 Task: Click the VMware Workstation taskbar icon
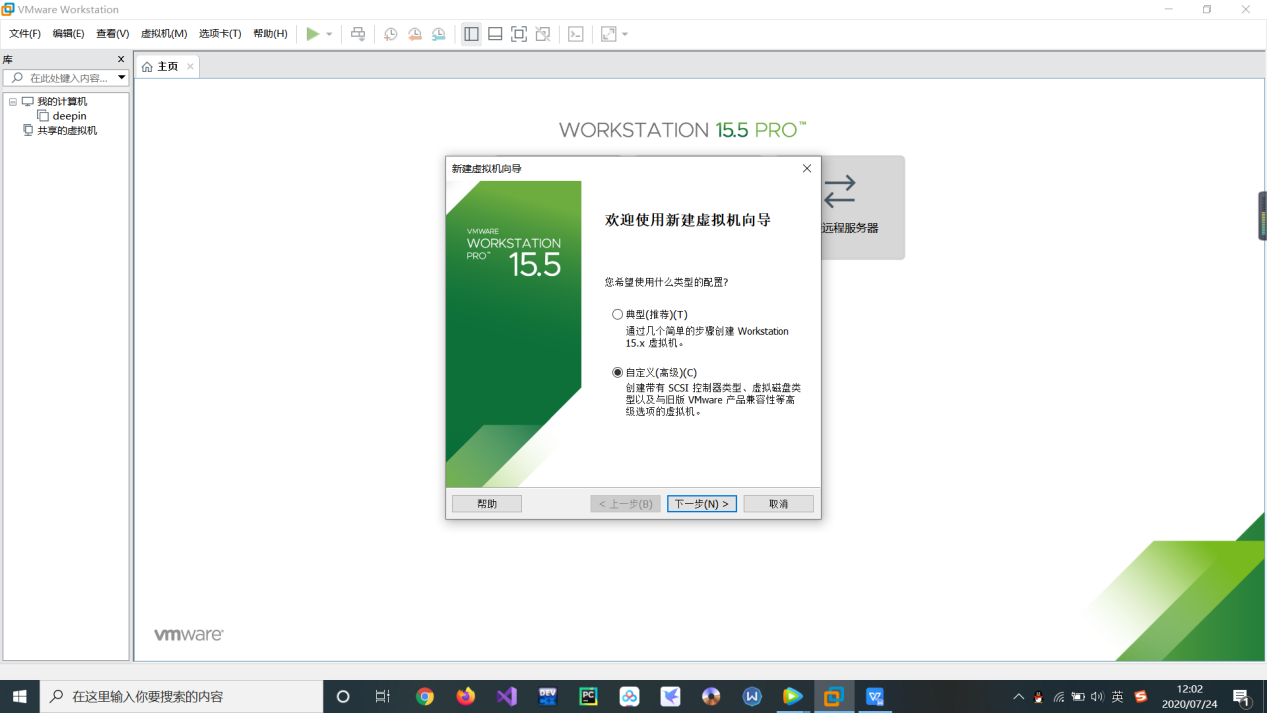pos(833,696)
